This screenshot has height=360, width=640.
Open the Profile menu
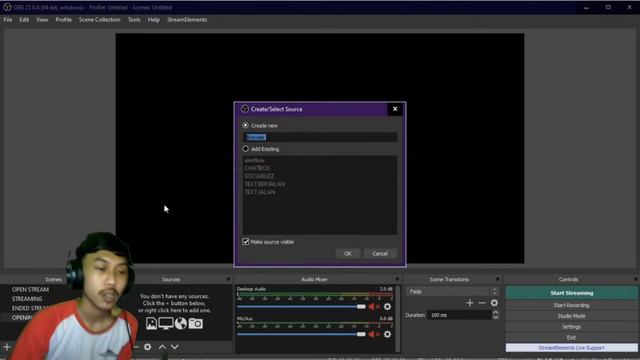tap(63, 20)
